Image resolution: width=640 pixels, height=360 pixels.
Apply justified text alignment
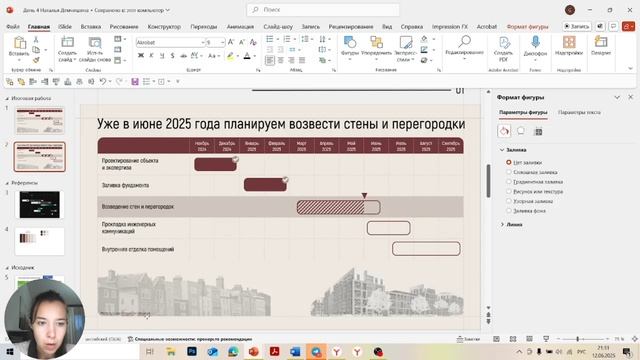(302, 60)
